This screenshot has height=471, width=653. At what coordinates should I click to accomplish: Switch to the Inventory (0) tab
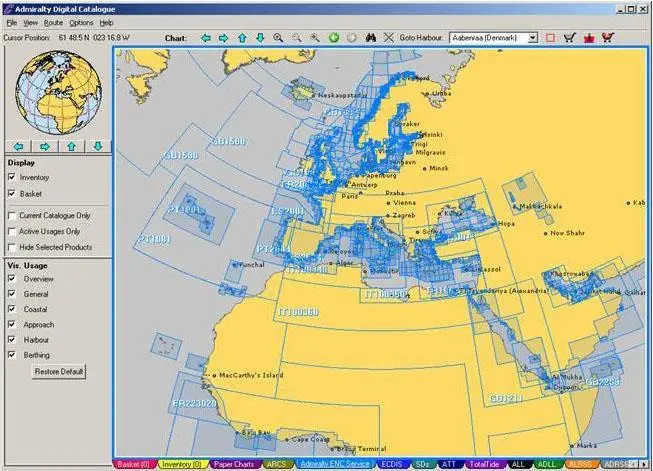pyautogui.click(x=182, y=464)
